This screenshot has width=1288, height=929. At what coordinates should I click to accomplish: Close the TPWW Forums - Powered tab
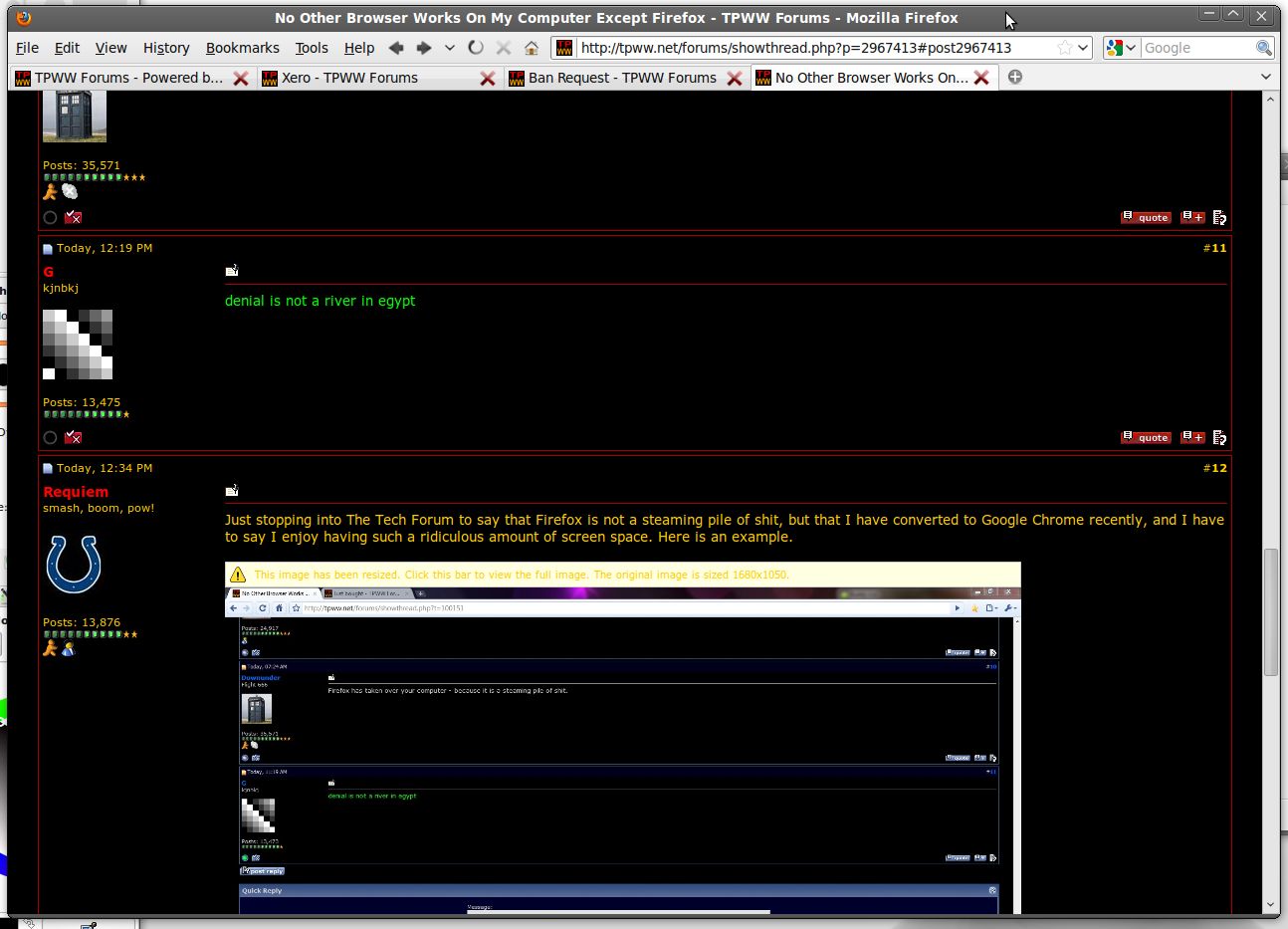click(x=241, y=78)
